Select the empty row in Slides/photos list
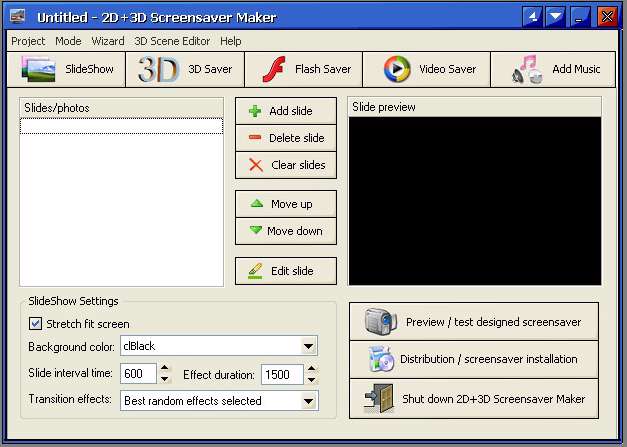627x447 pixels. [122, 126]
